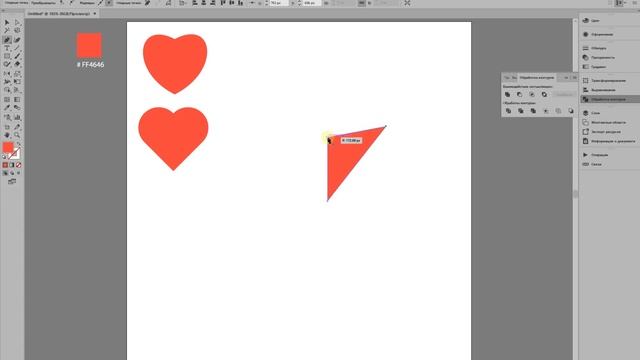Select the Lasso tool
Viewport: 640px width, 360px height.
coord(17,30)
